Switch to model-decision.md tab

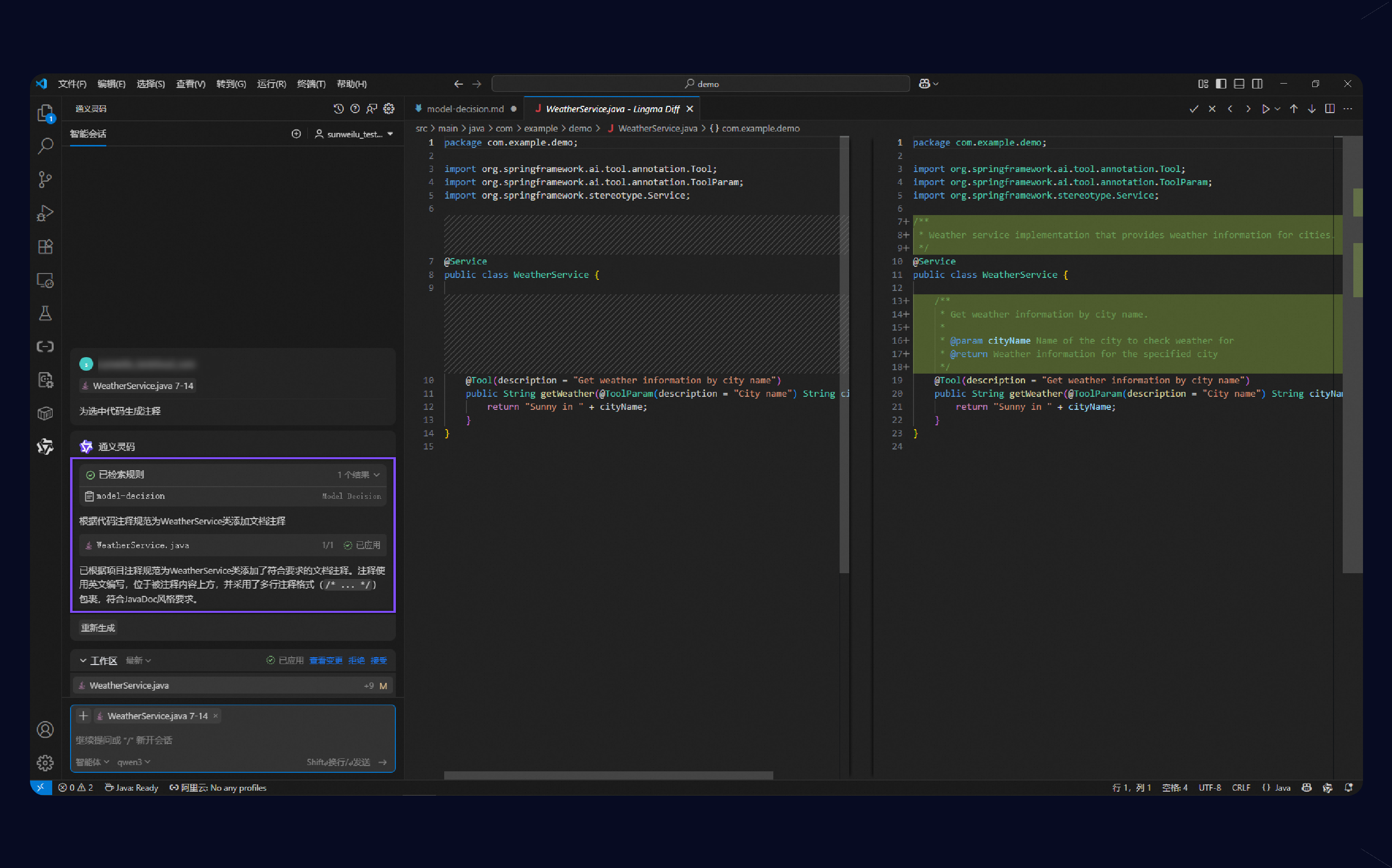(465, 108)
